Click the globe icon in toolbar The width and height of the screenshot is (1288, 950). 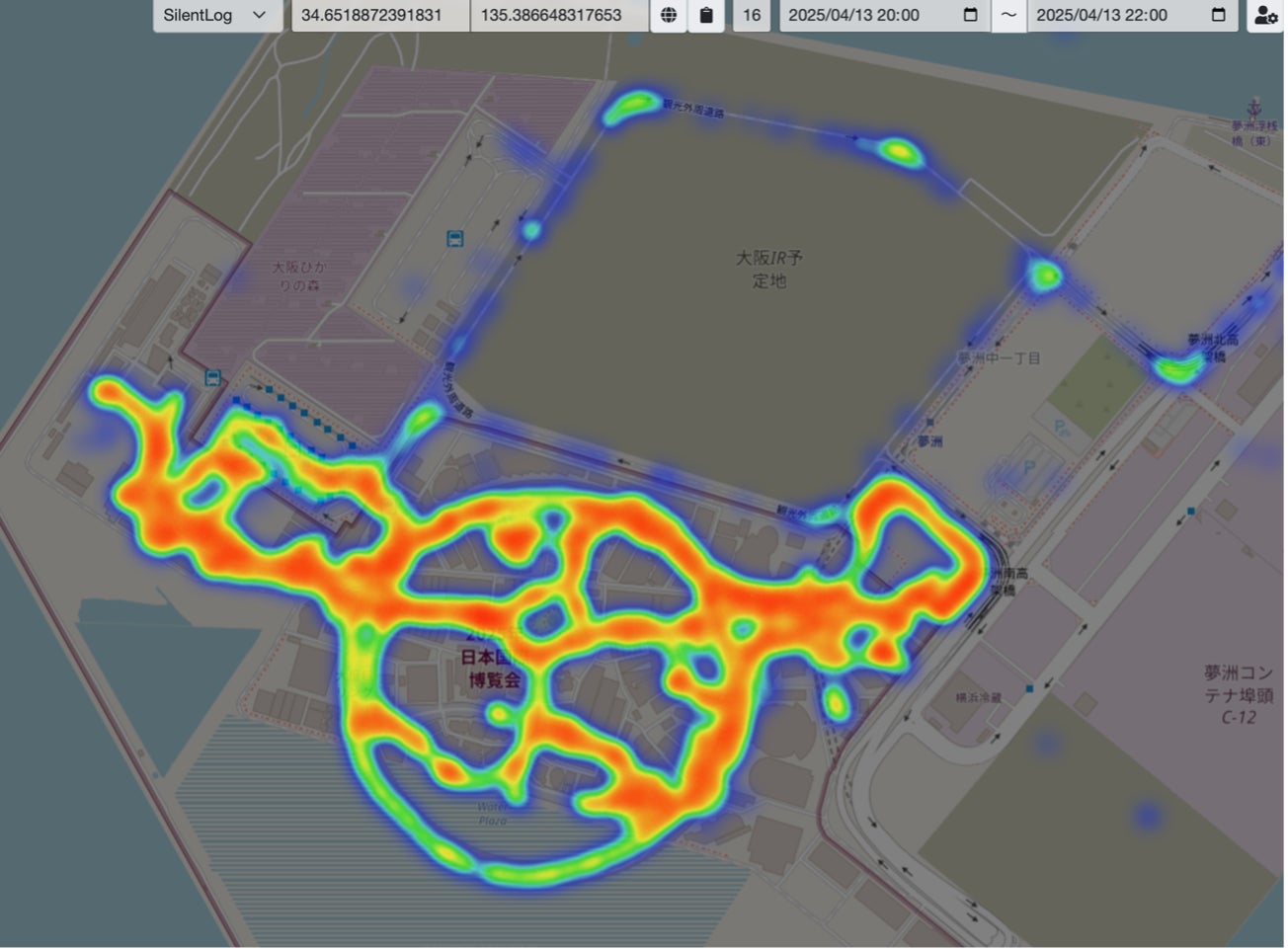pyautogui.click(x=669, y=15)
